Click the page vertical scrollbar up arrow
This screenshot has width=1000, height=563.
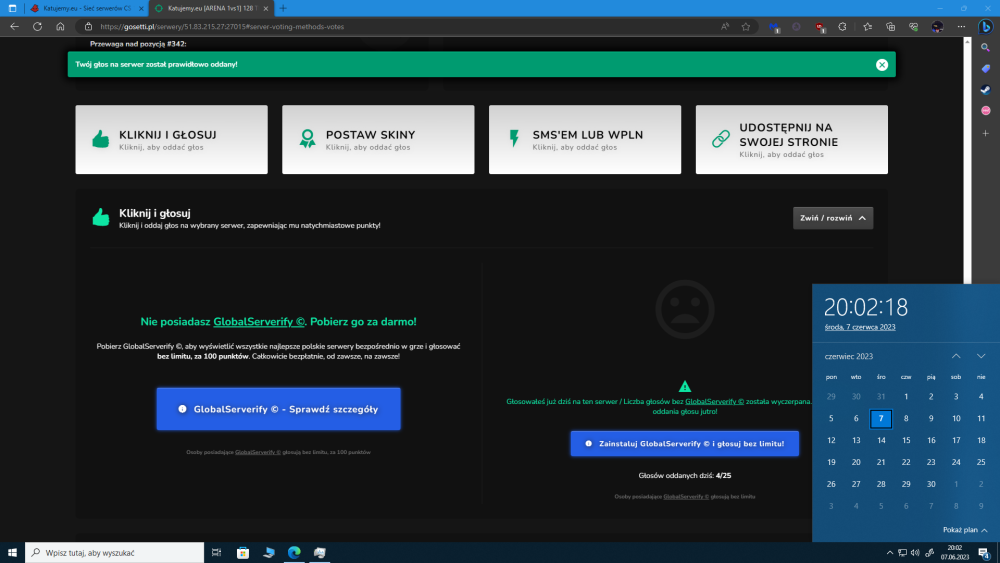[967, 41]
